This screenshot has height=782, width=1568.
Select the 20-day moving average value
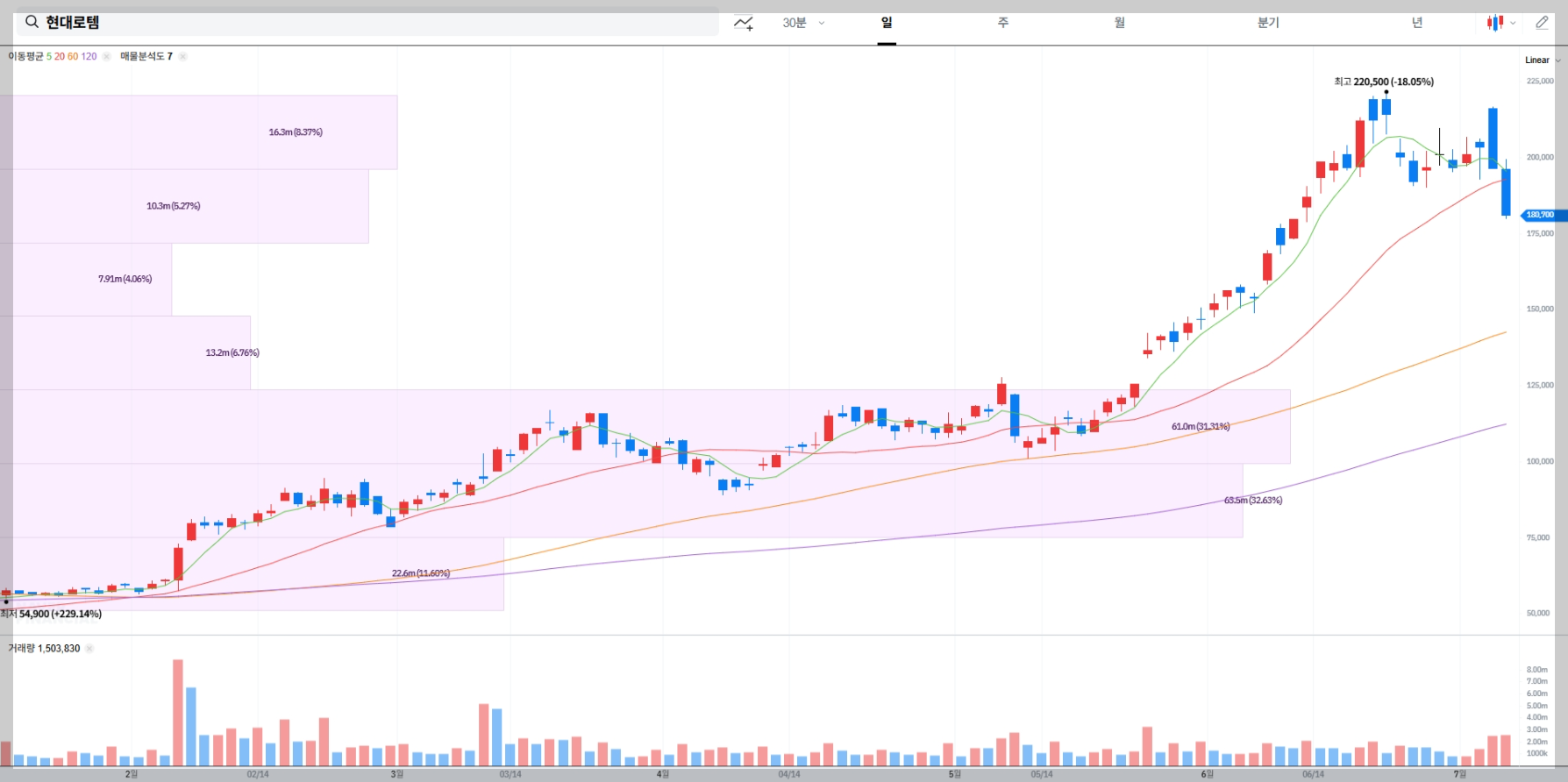60,56
